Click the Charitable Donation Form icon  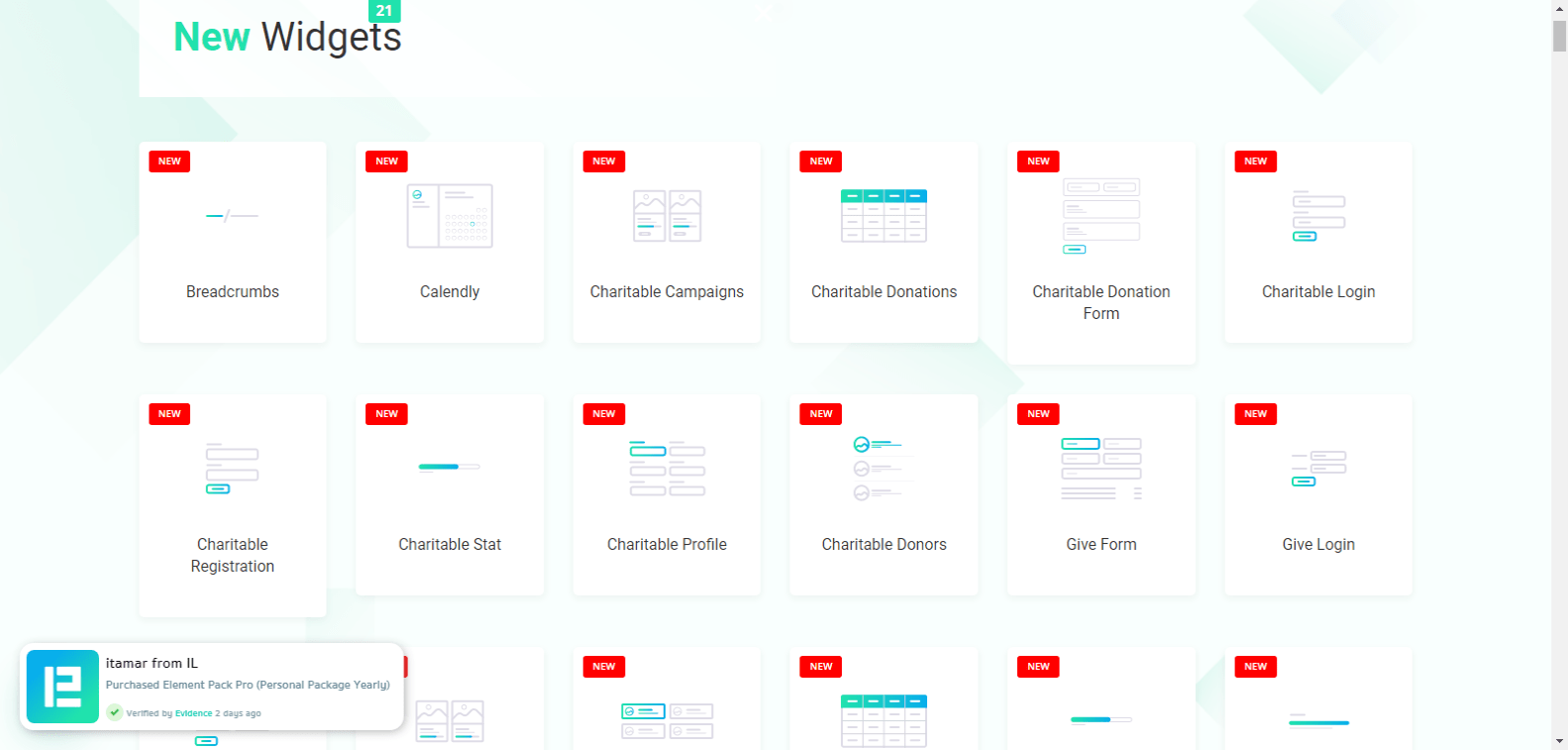[1101, 215]
